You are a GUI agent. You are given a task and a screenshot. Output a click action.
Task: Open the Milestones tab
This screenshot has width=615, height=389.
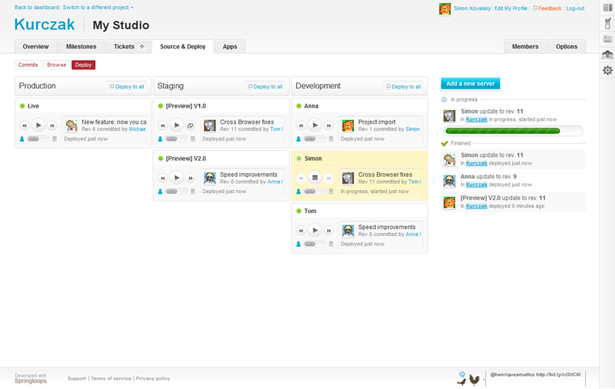(81, 46)
